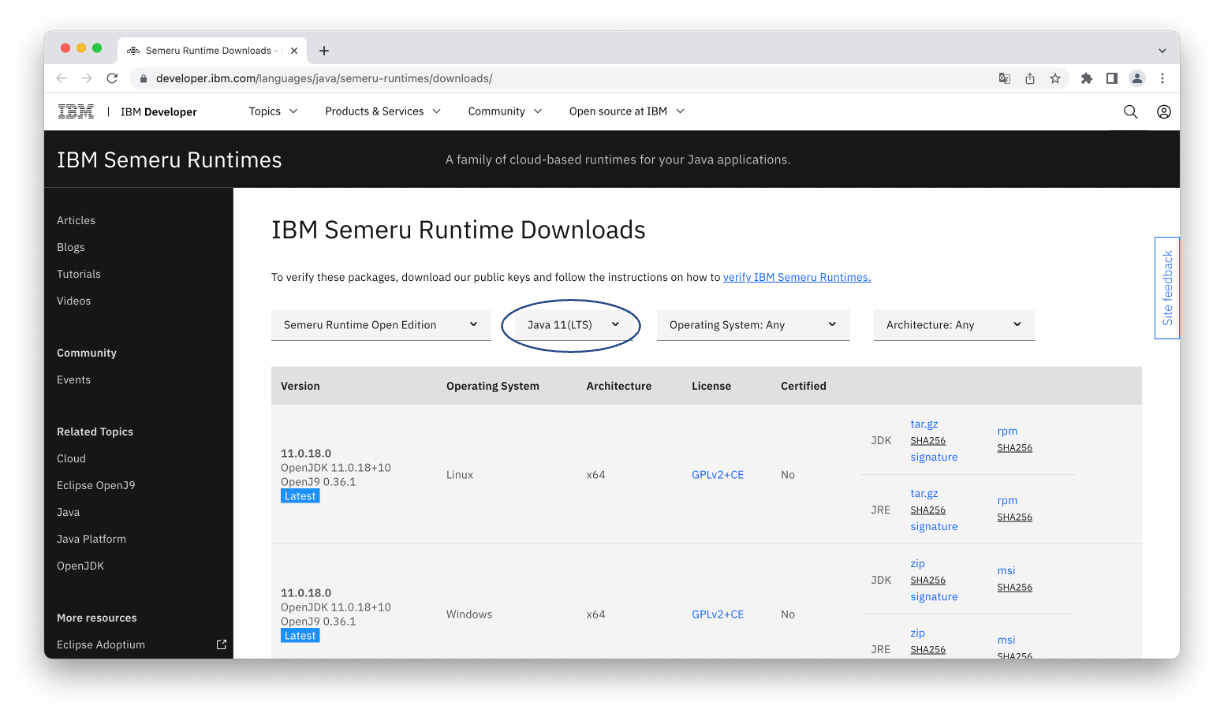Click the IBM logo in the header
The image size is (1224, 718).
coord(75,111)
